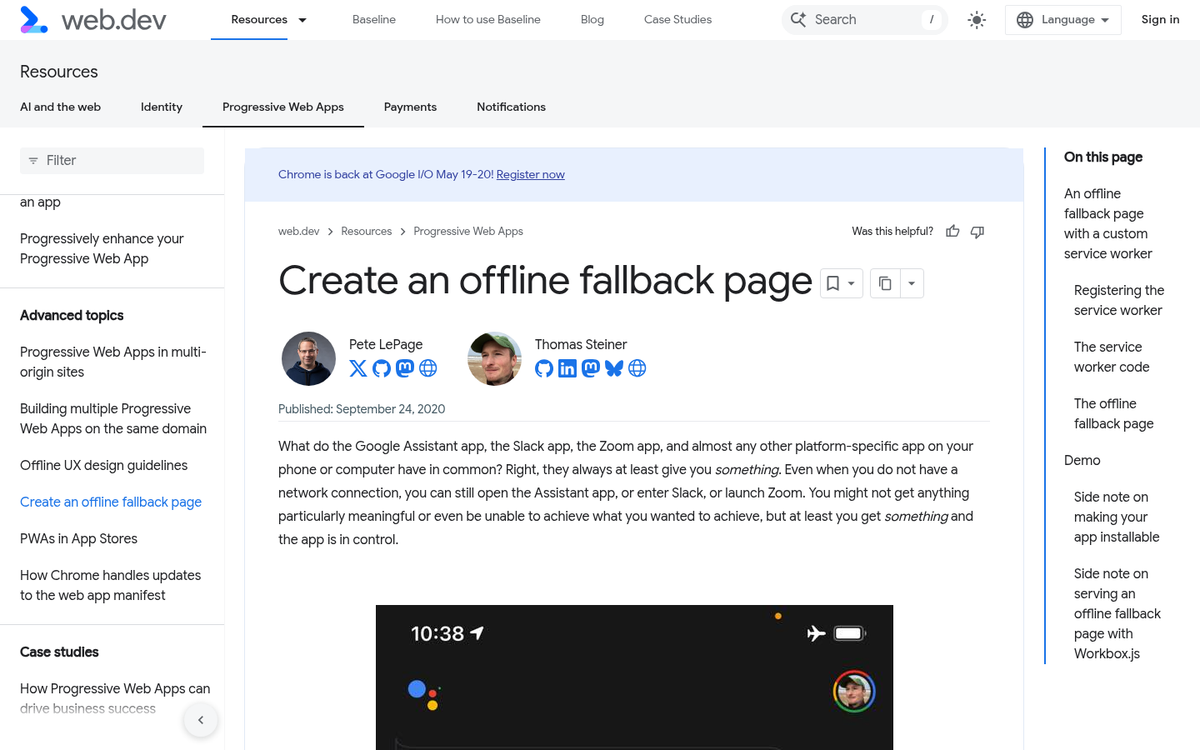Viewport: 1200px width, 750px height.
Task: Copy the page using the copy icon
Action: 884,283
